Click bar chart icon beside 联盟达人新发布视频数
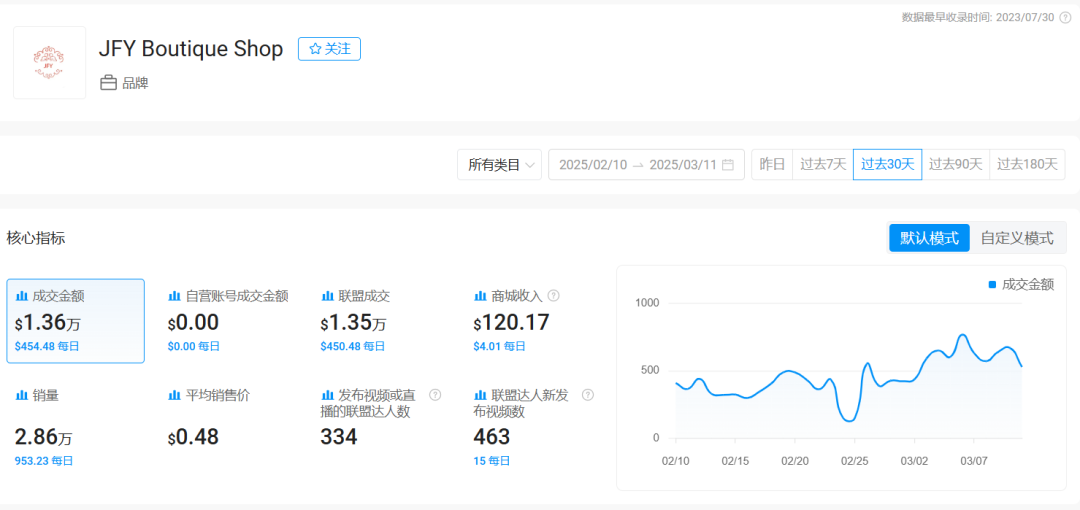This screenshot has height=510, width=1080. (481, 396)
